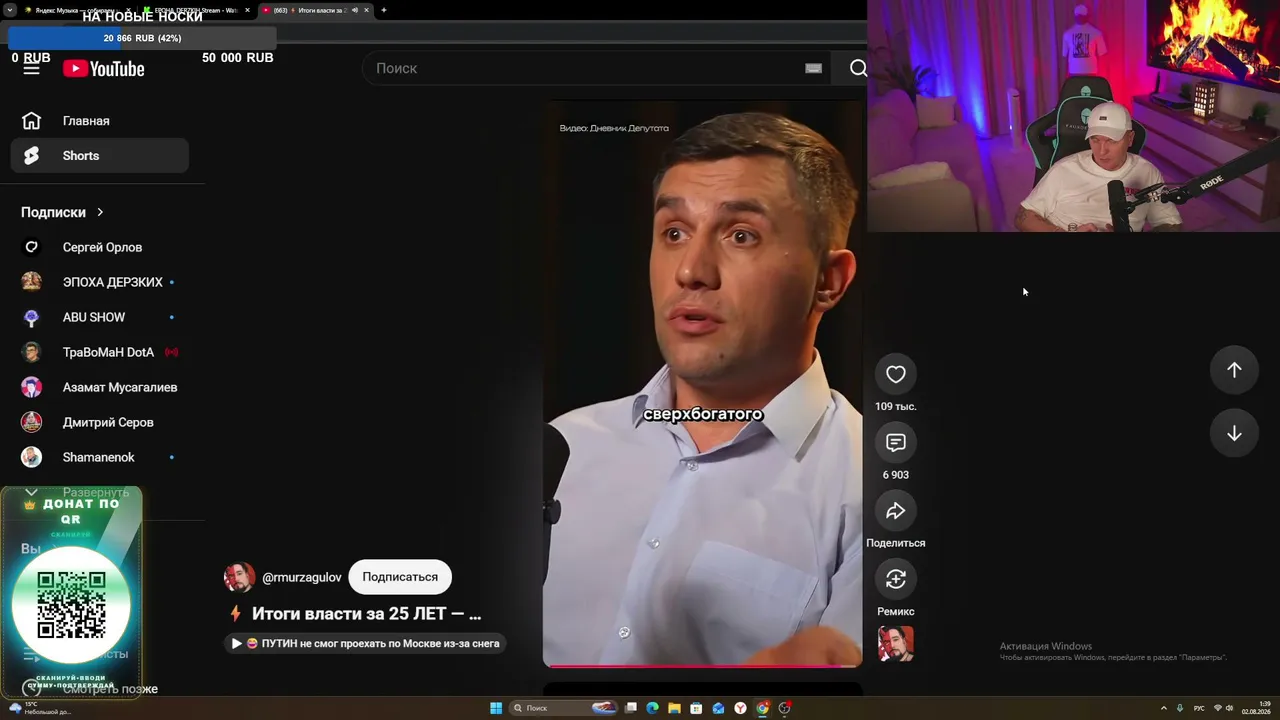
Task: Switch to Google Chrome on the taskbar
Action: [x=763, y=708]
